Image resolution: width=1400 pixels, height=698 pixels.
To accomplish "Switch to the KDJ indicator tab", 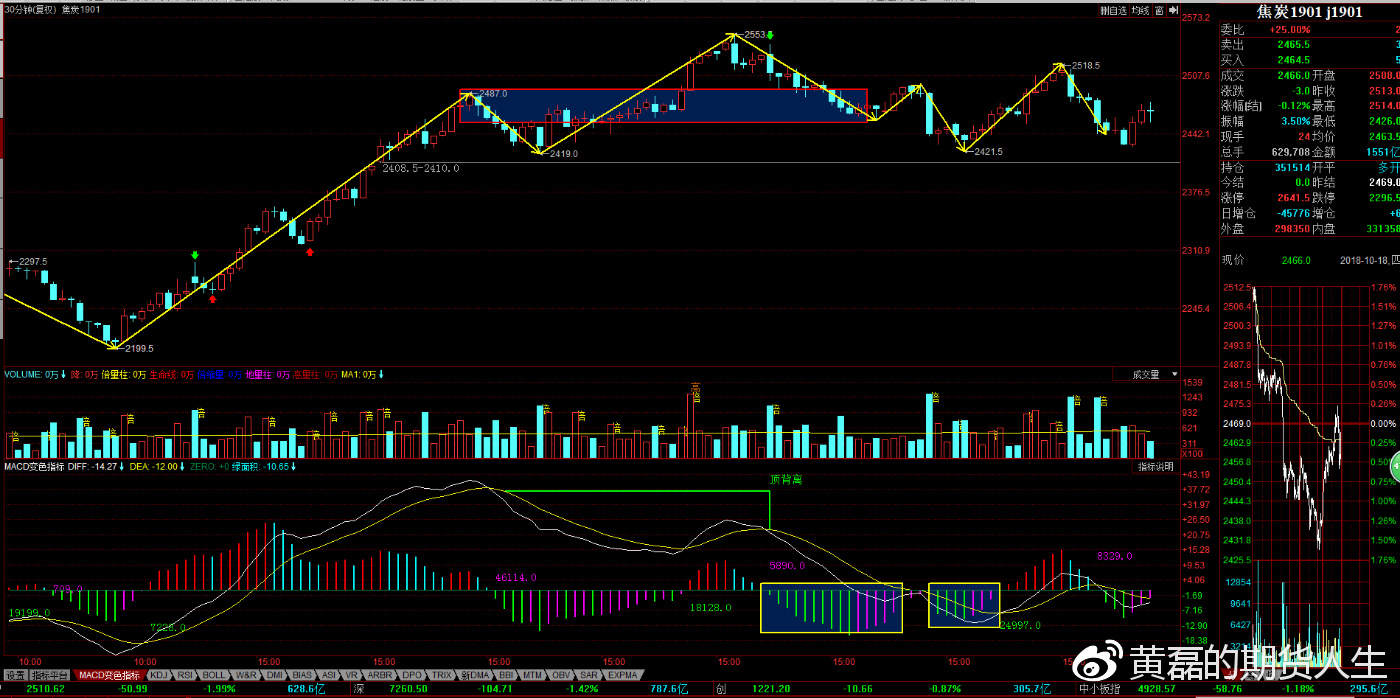I will (159, 675).
